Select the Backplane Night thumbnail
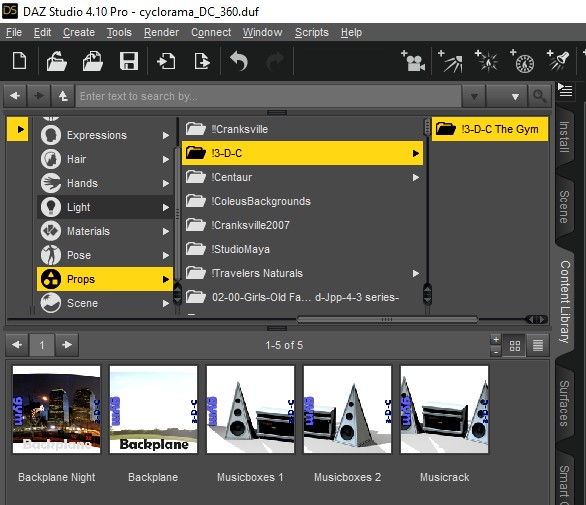Image resolution: width=586 pixels, height=505 pixels. 56,410
